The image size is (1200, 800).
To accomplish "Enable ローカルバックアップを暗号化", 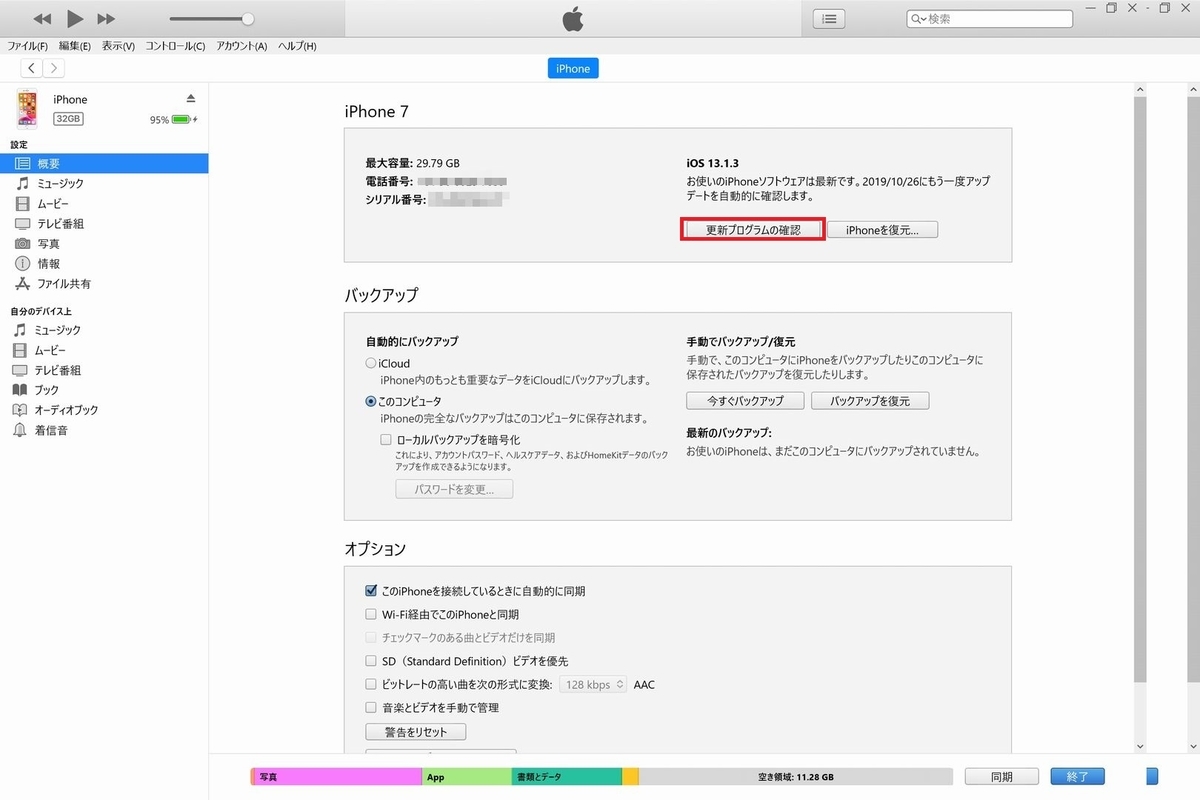I will 388,439.
